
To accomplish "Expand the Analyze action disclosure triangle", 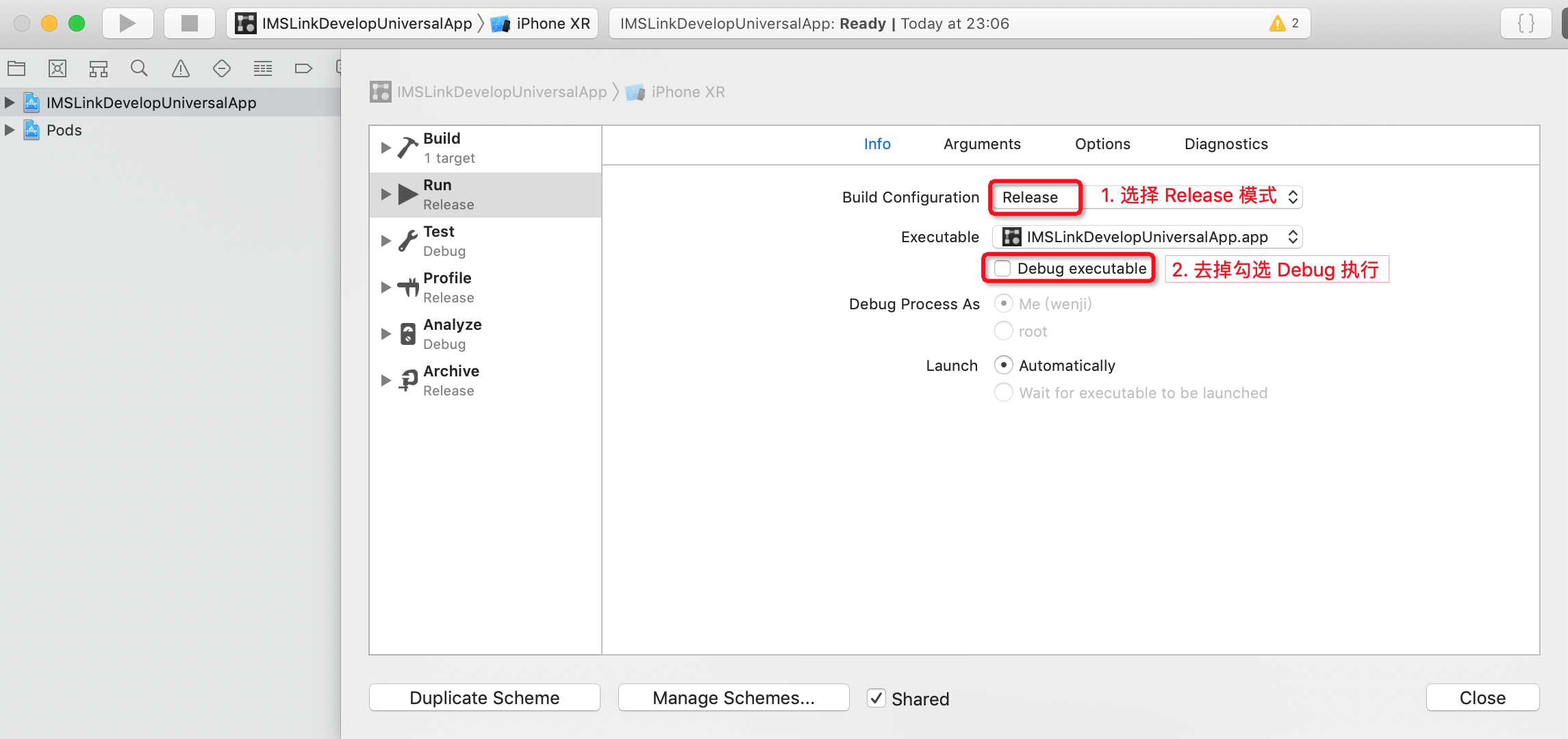I will pyautogui.click(x=385, y=334).
